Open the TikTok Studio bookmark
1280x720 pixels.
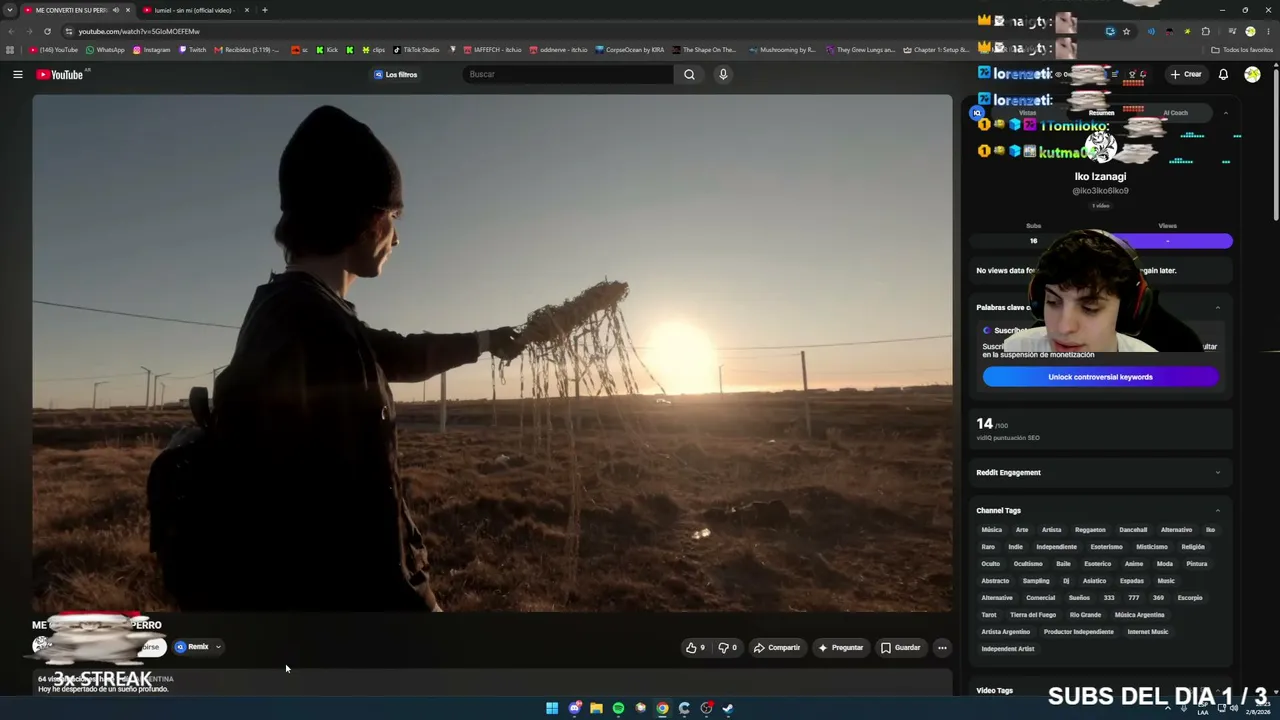tap(416, 50)
